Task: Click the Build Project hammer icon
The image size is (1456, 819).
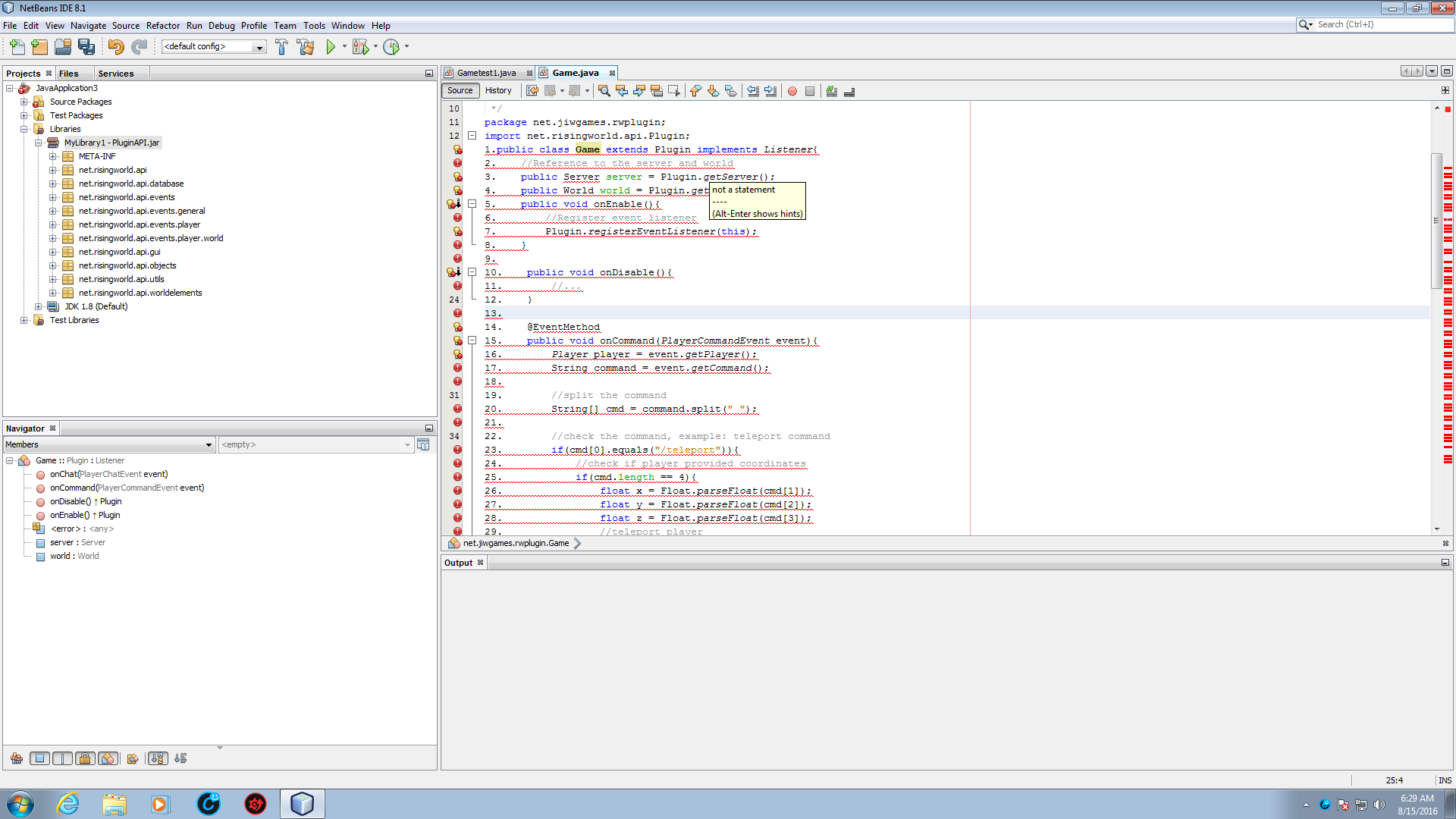Action: (x=281, y=47)
